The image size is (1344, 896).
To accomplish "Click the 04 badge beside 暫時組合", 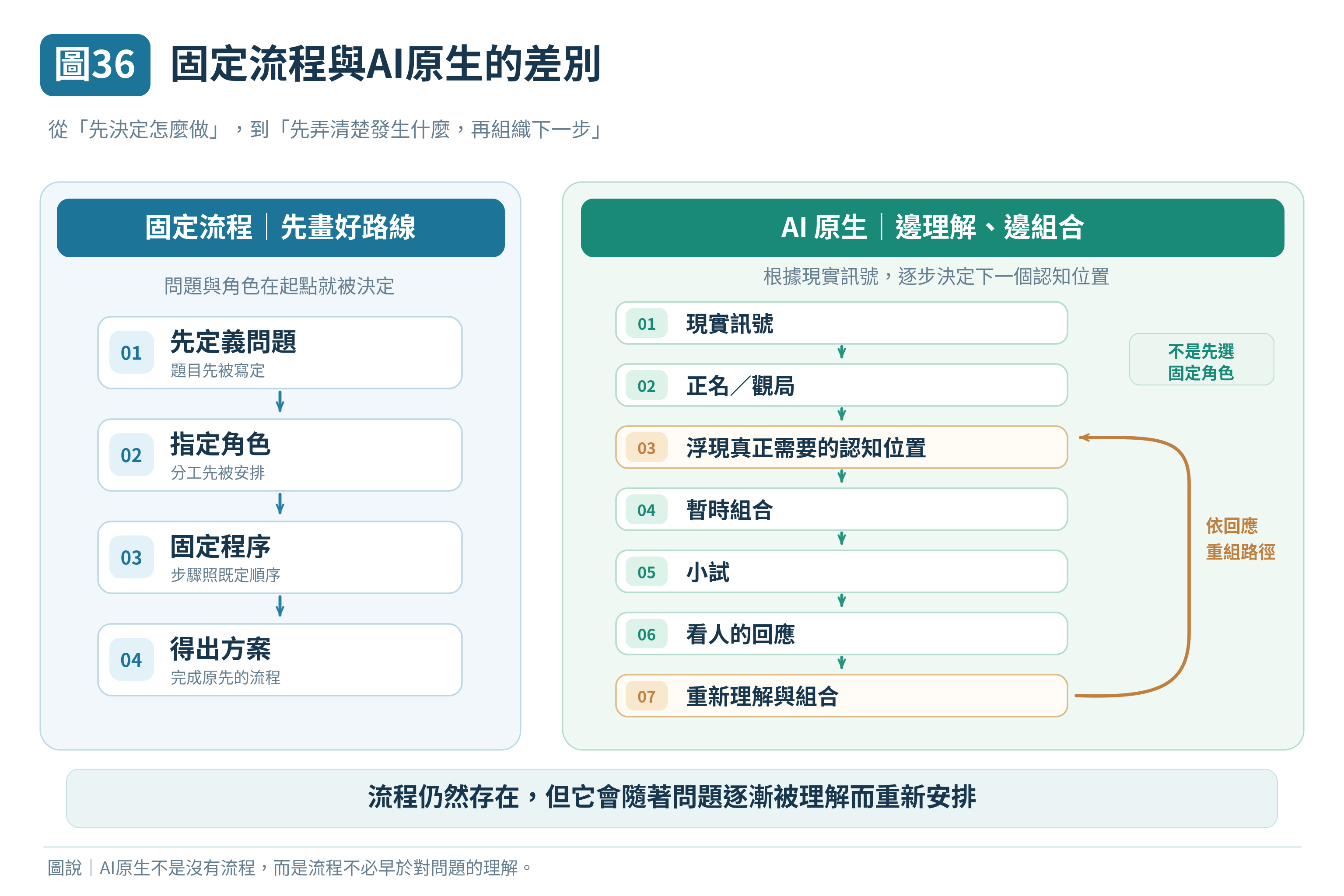I will point(646,510).
